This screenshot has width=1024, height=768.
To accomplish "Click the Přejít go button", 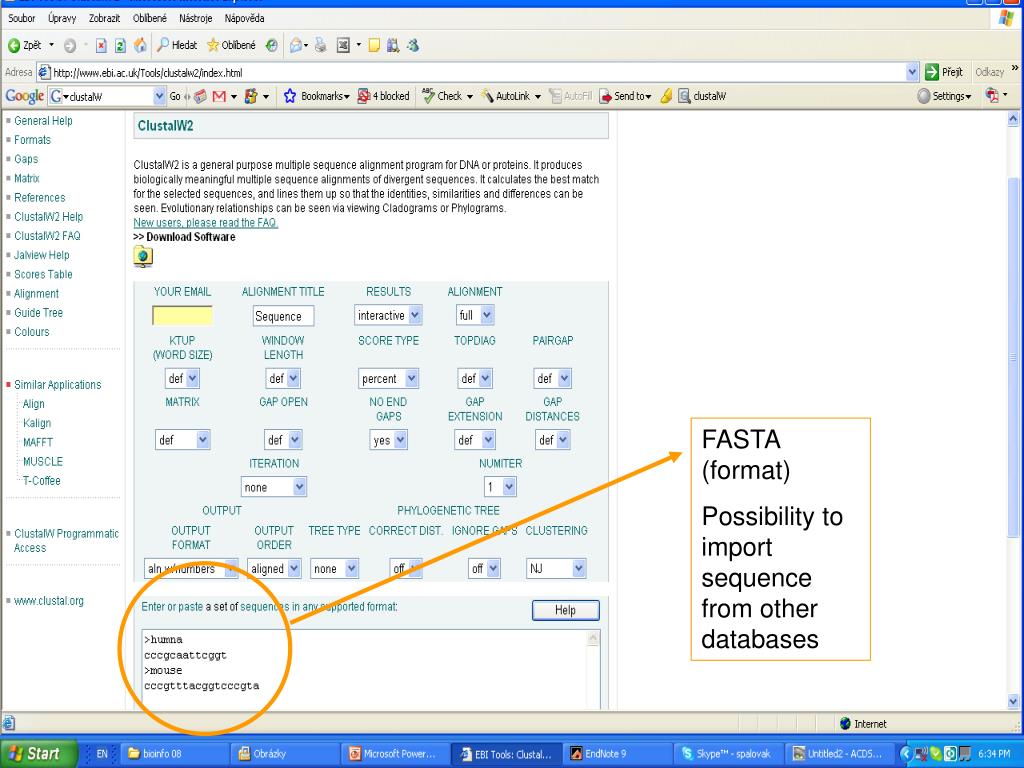I will coord(944,72).
